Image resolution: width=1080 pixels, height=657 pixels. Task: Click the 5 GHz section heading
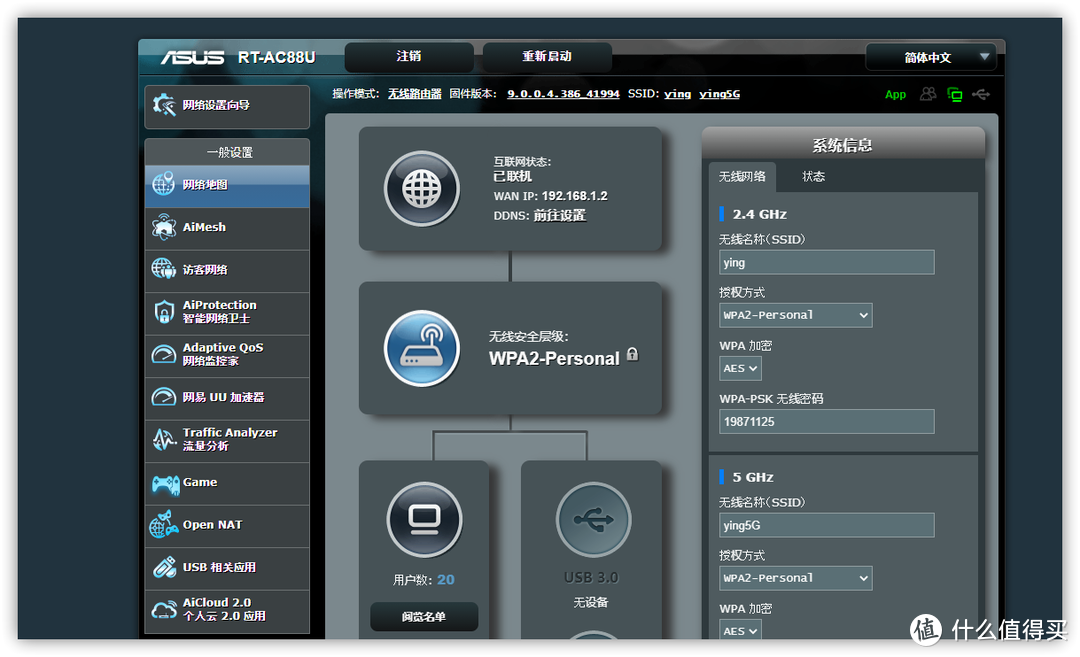753,477
